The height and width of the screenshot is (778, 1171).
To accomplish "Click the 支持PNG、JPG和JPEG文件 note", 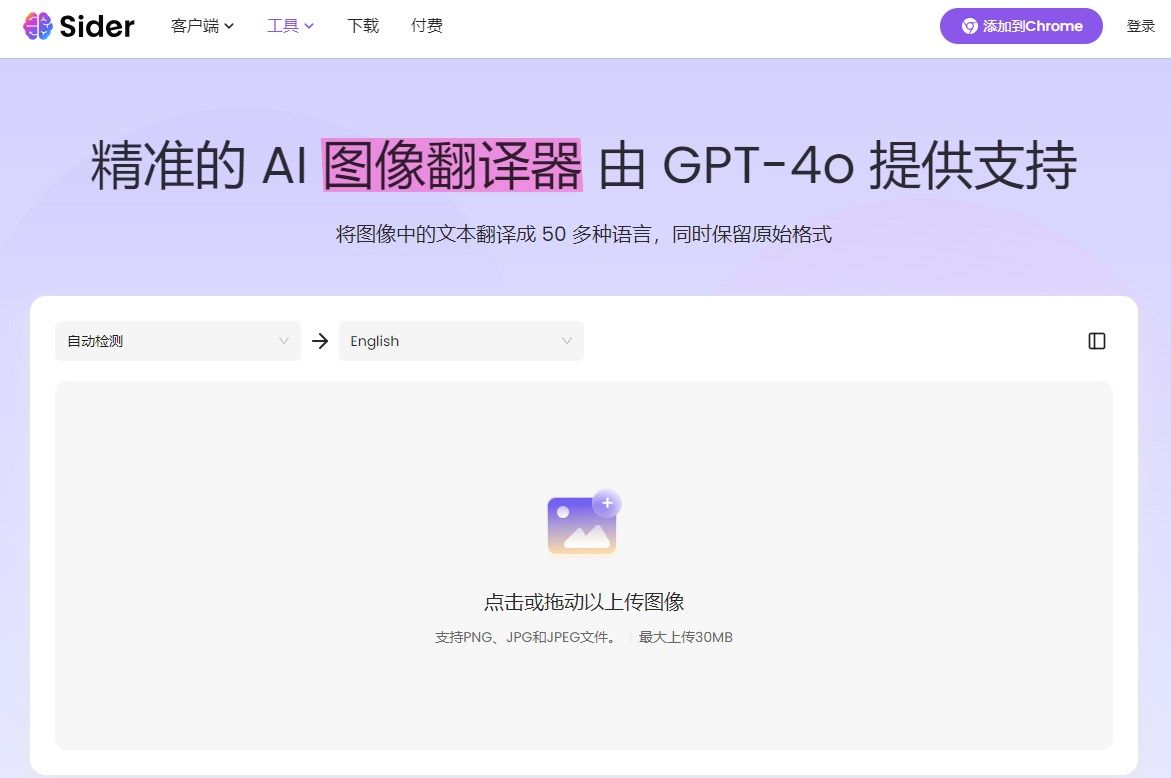I will click(x=527, y=637).
